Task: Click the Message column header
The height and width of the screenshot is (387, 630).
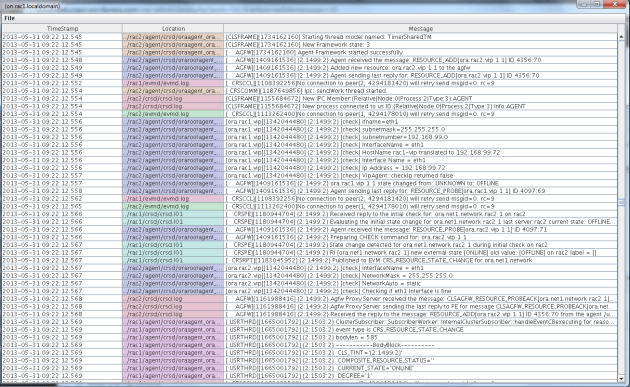Action: [x=420, y=29]
